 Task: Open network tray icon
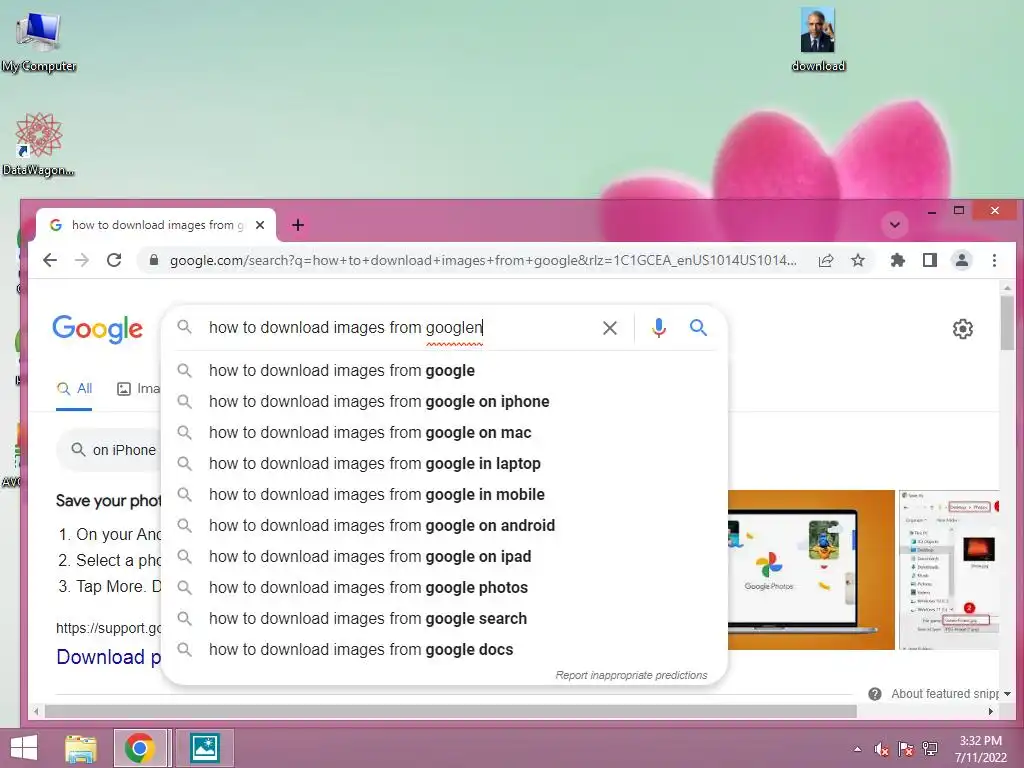click(930, 749)
